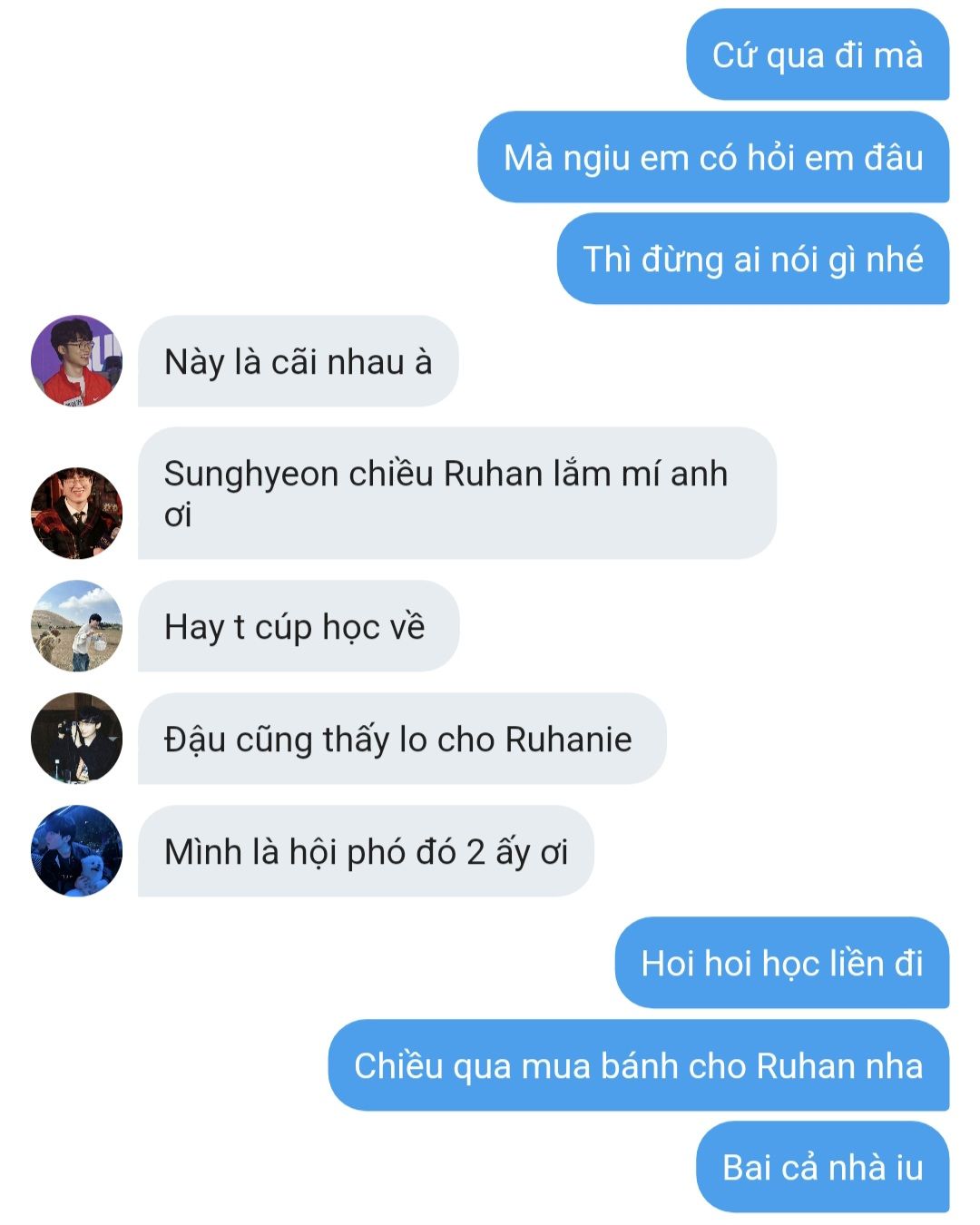Tap 'Chiều qua mua bánh cho Ruhan nha'
The width and height of the screenshot is (980, 1225).
pos(639,1065)
